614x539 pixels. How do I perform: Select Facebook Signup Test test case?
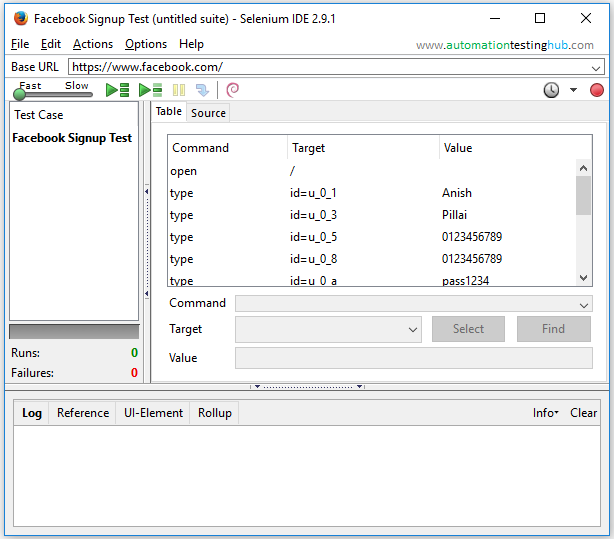click(x=72, y=138)
